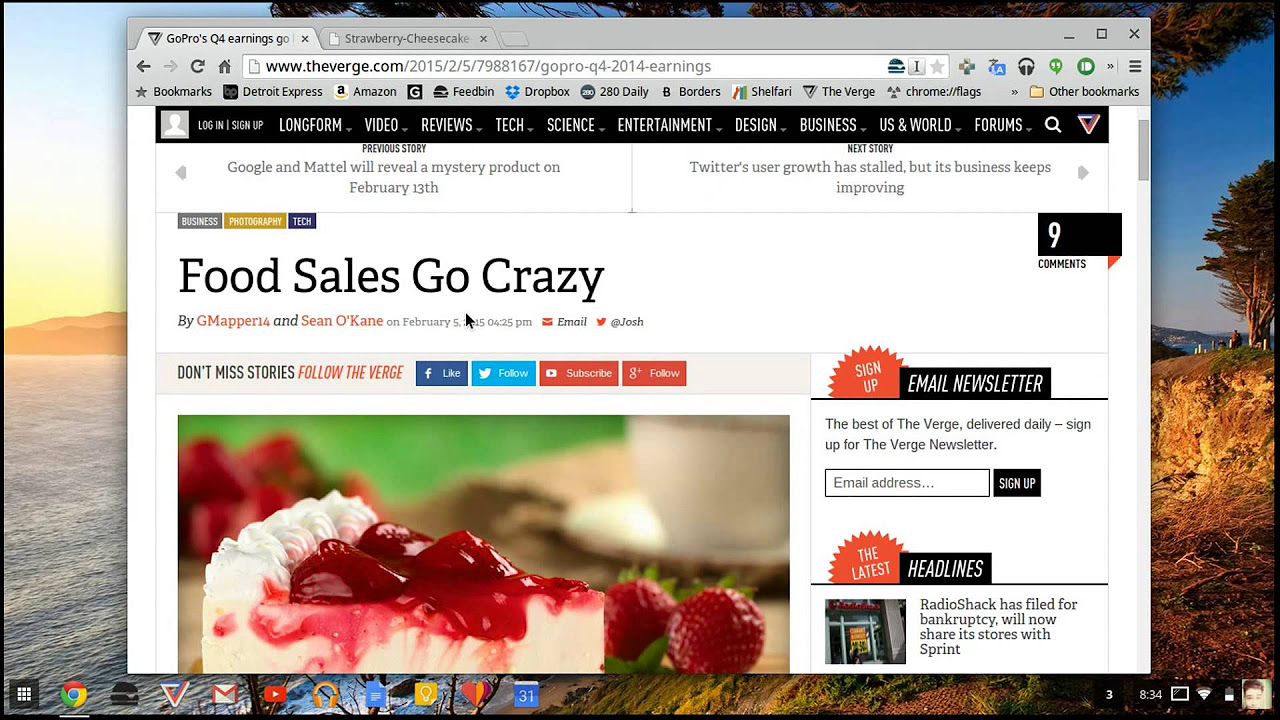The height and width of the screenshot is (720, 1280).
Task: Open the Verge search magnifier icon
Action: tap(1053, 125)
